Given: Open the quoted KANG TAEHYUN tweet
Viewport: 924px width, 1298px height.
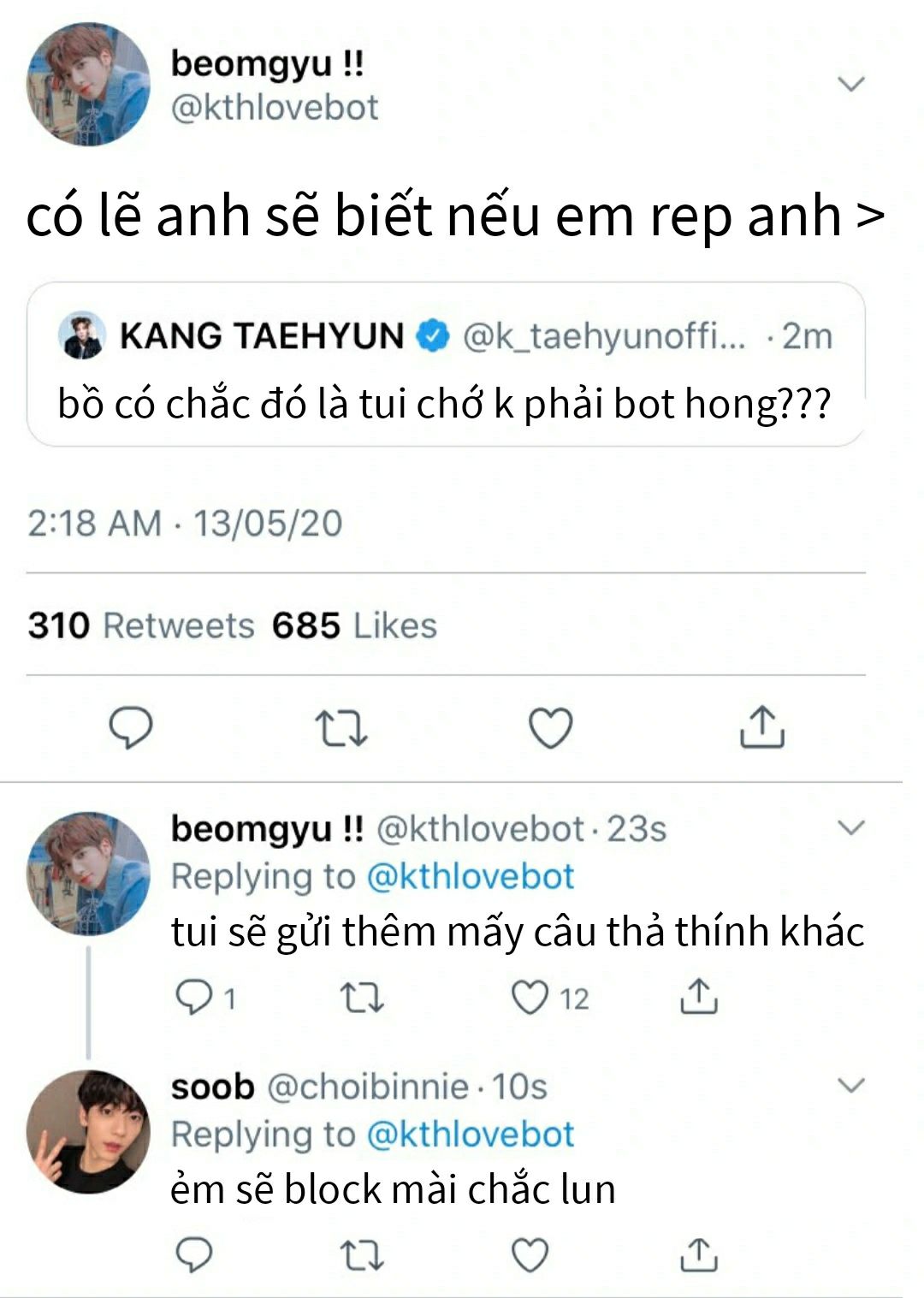Looking at the screenshot, I should click(x=446, y=365).
